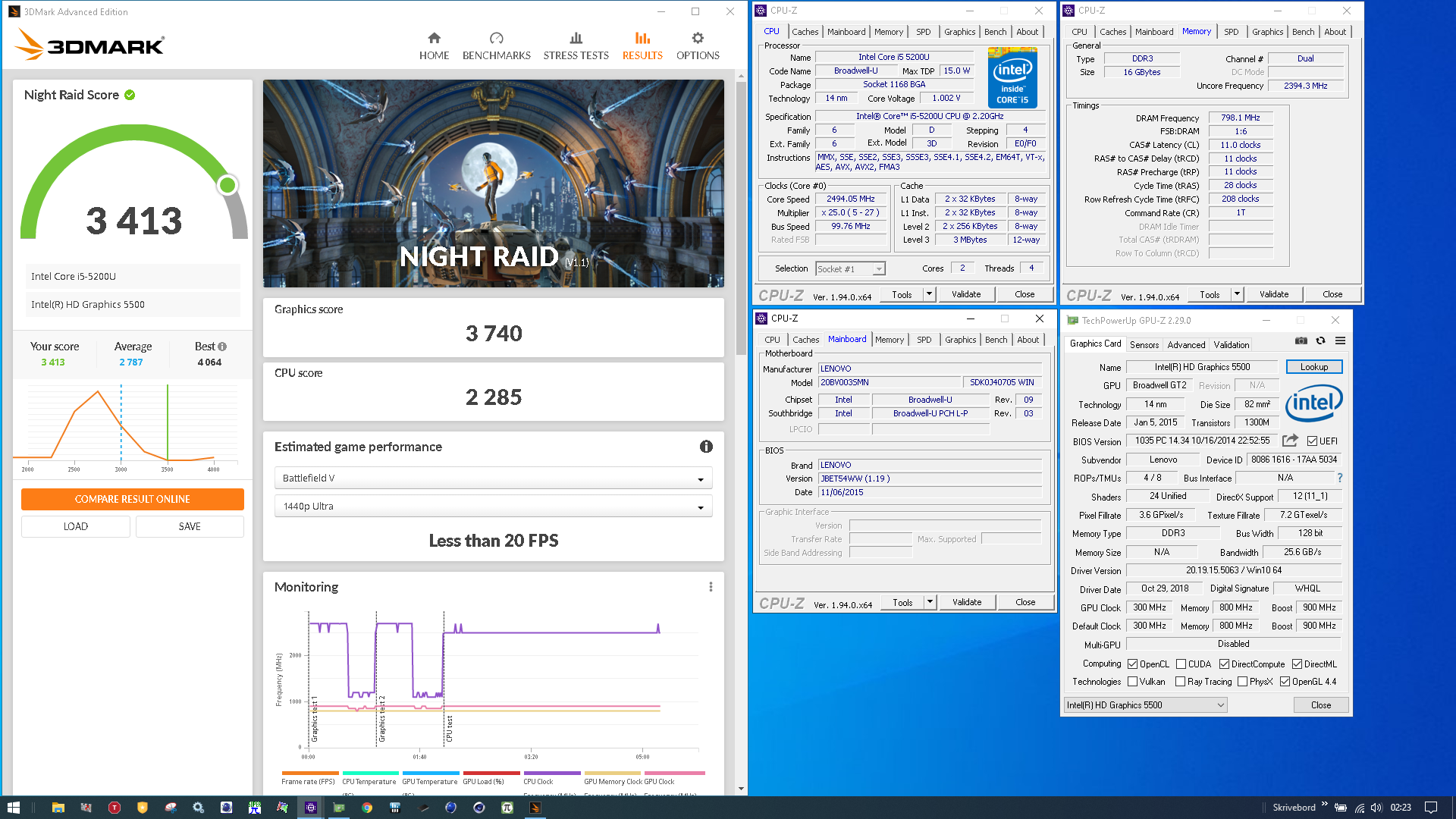Open the Windows notification center

click(1431, 808)
